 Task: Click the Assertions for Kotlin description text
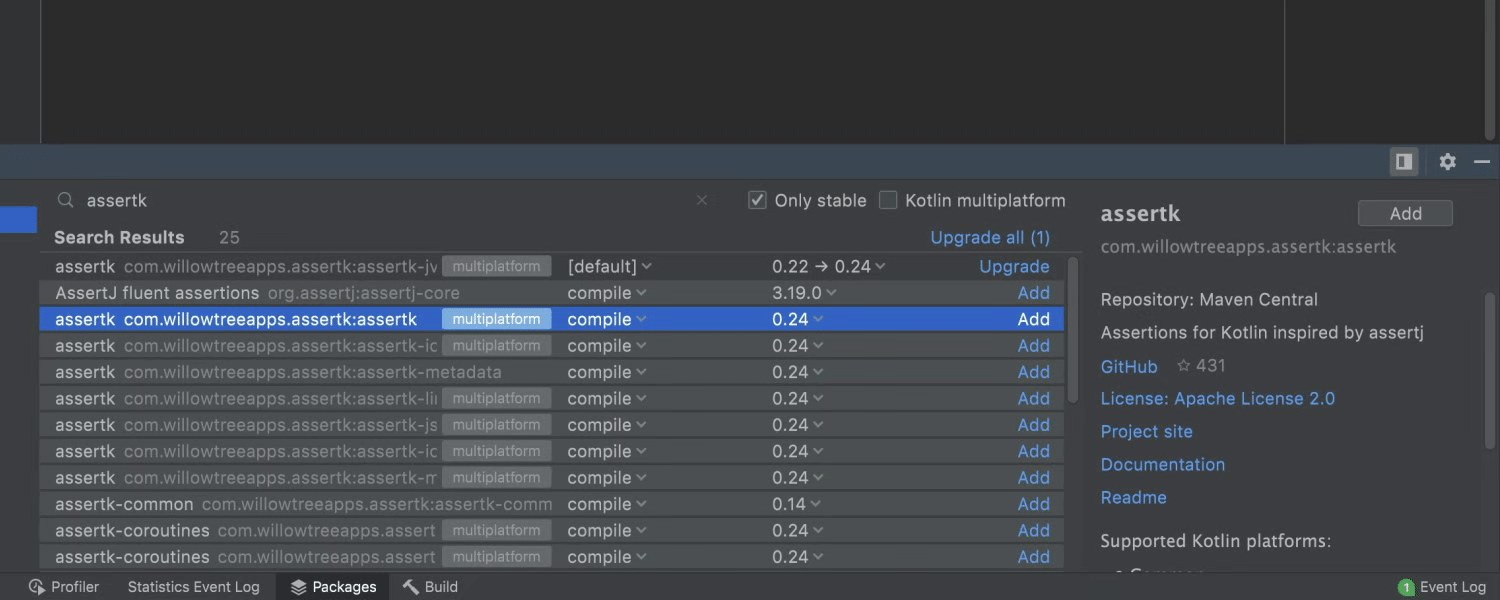[x=1262, y=333]
